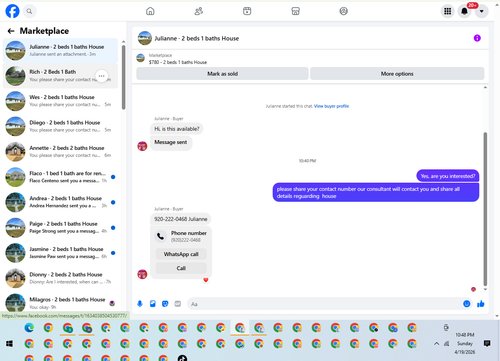Open Rich 2 Beds 1 Bath conversation
This screenshot has width=500, height=361.
click(60, 76)
